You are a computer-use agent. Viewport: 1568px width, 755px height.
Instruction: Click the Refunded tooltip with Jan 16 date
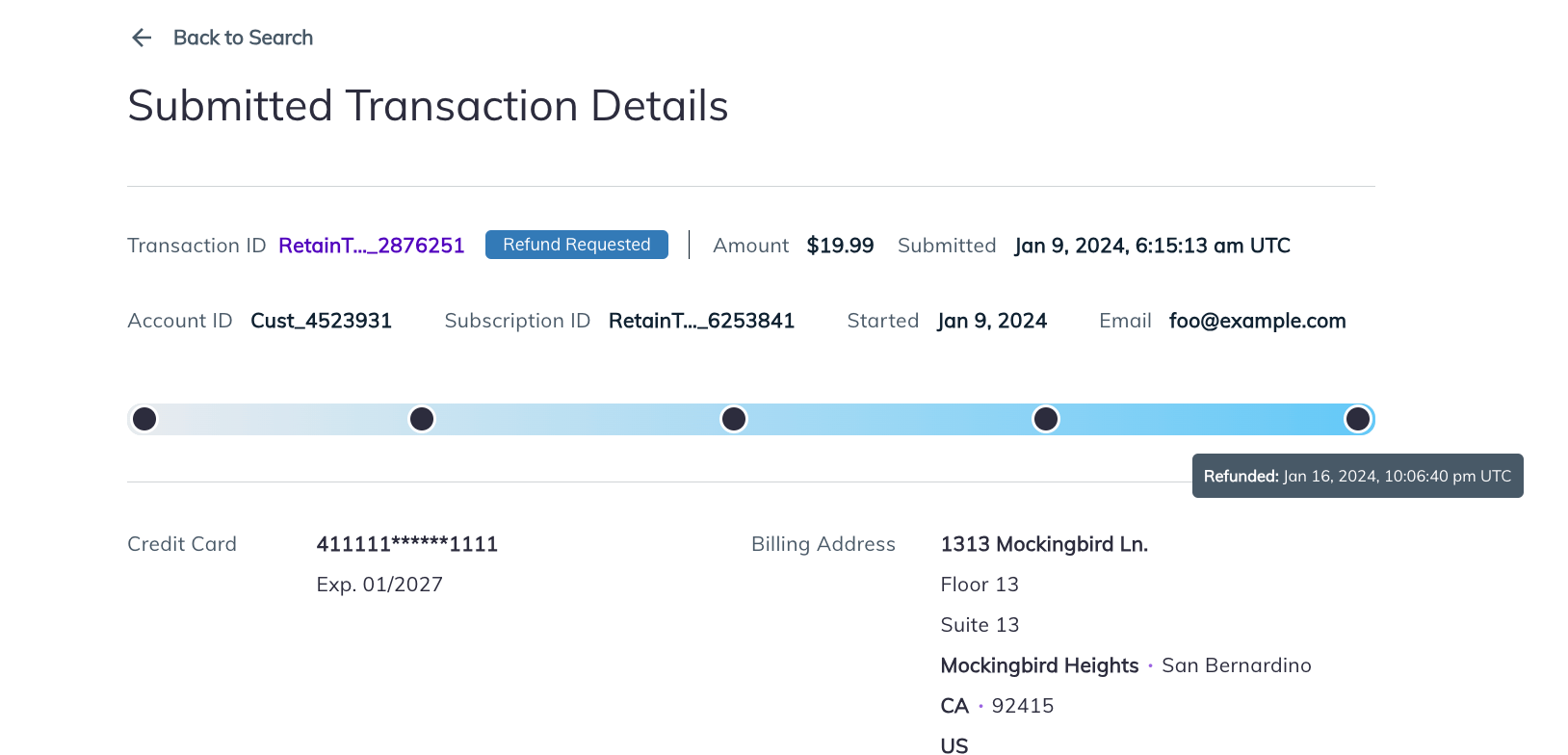point(1358,476)
